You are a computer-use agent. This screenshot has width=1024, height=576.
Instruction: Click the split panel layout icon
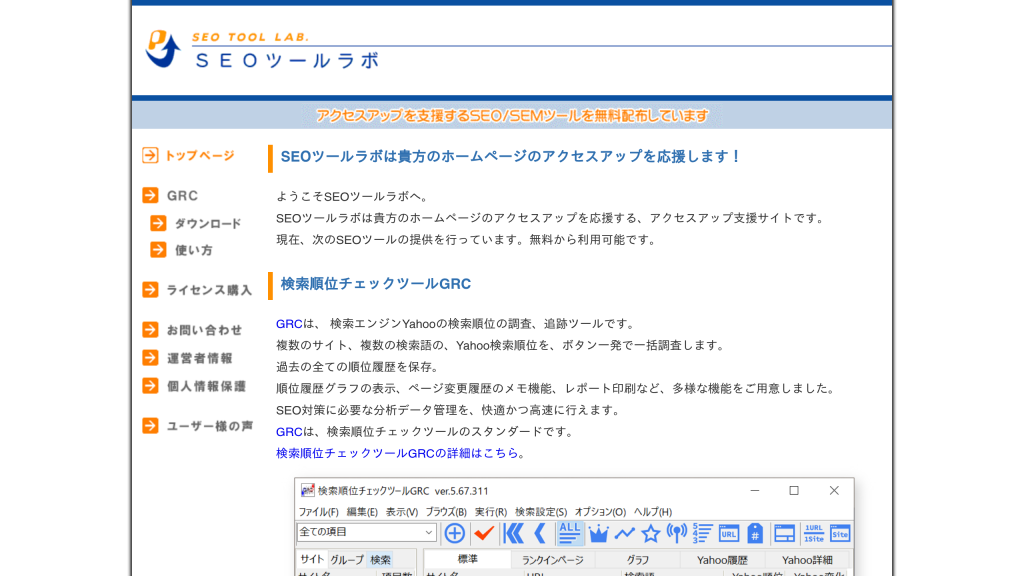coord(784,534)
